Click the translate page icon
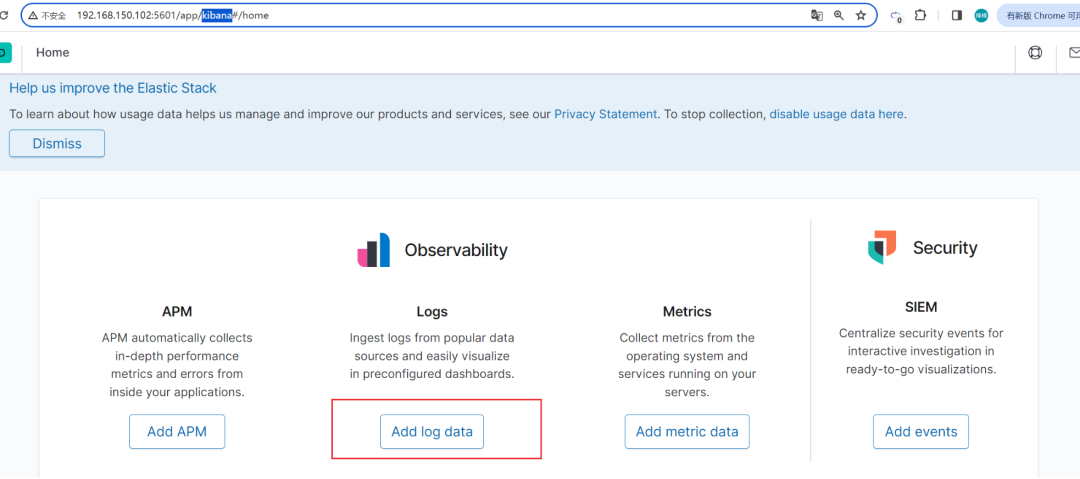The height and width of the screenshot is (479, 1080). [817, 16]
